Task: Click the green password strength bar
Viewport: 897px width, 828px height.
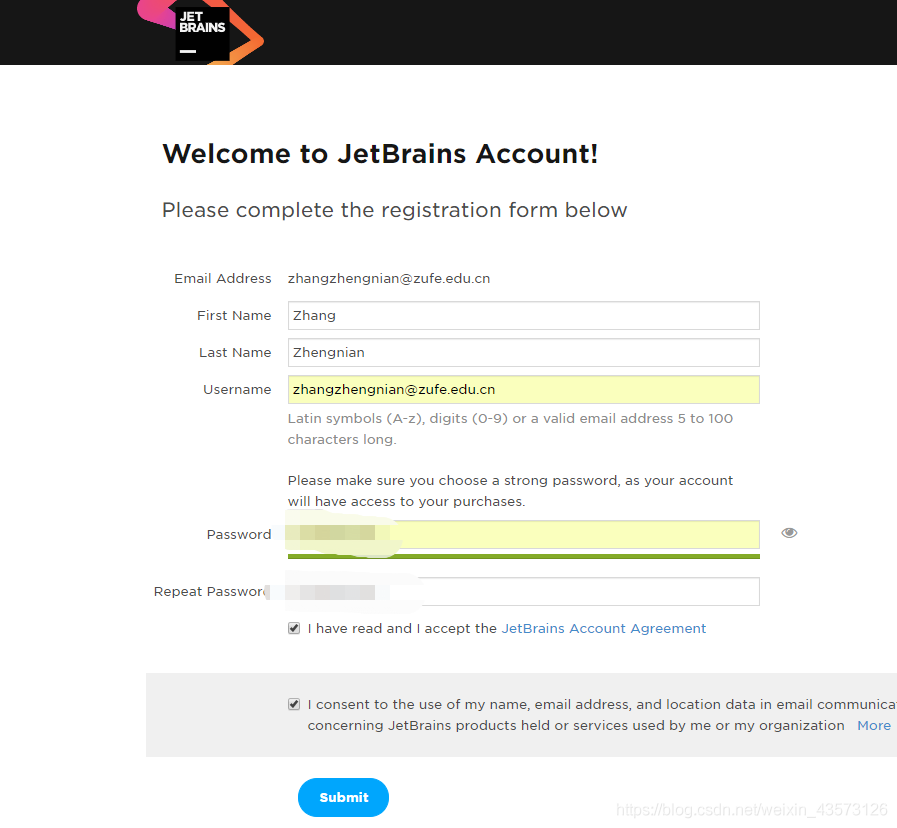Action: click(523, 556)
